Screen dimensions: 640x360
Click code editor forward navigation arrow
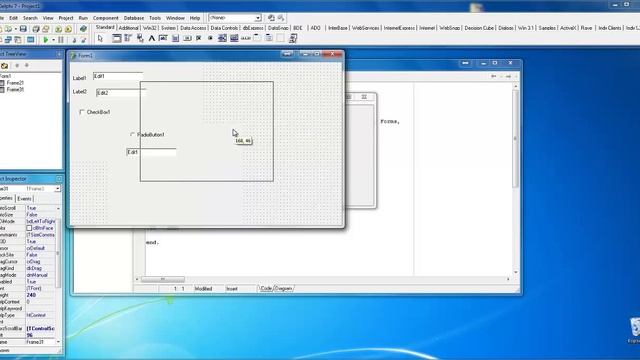click(508, 76)
